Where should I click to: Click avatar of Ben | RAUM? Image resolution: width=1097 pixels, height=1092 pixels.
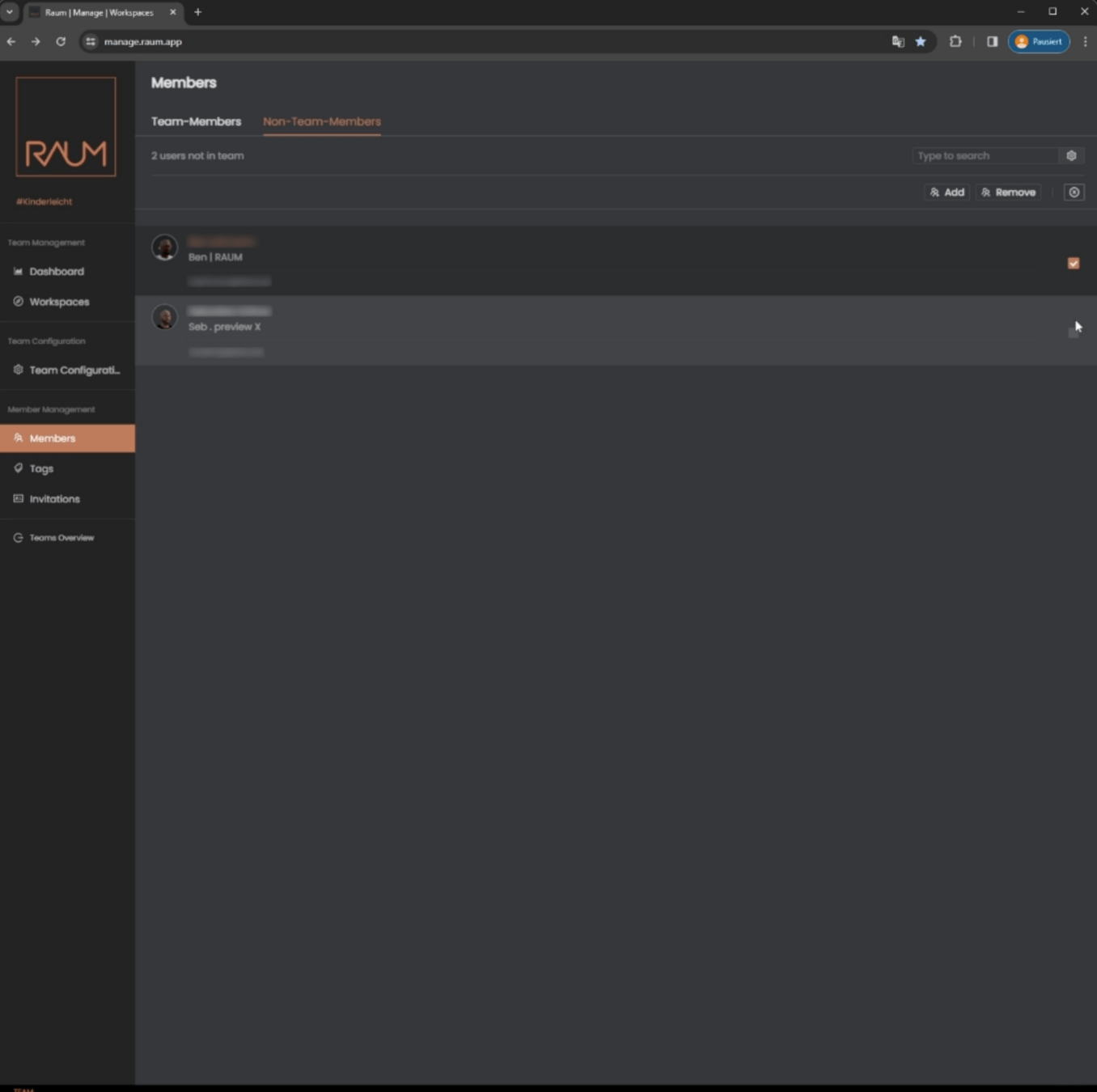164,248
